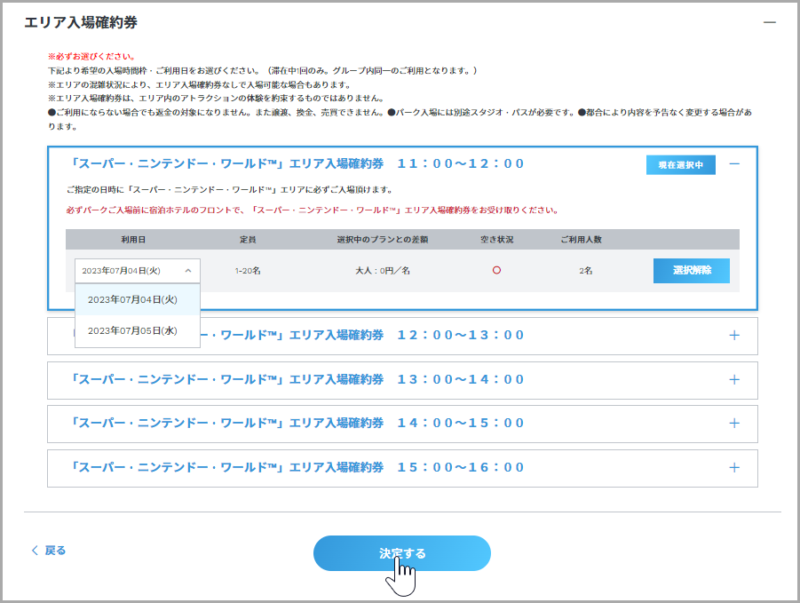Expand the 14:00〜15:00 ticket panel
The width and height of the screenshot is (800, 603).
pos(734,423)
